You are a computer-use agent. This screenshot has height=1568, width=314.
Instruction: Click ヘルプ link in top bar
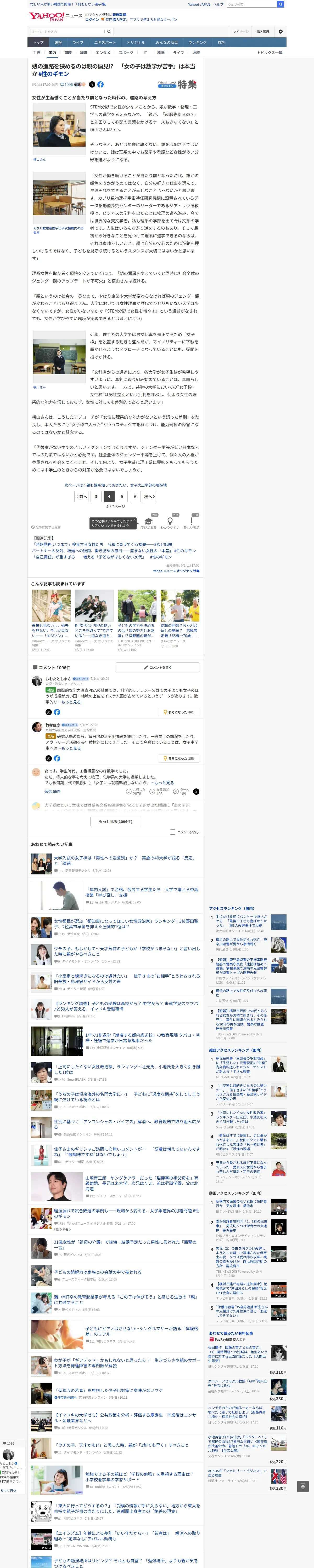coord(218,4)
